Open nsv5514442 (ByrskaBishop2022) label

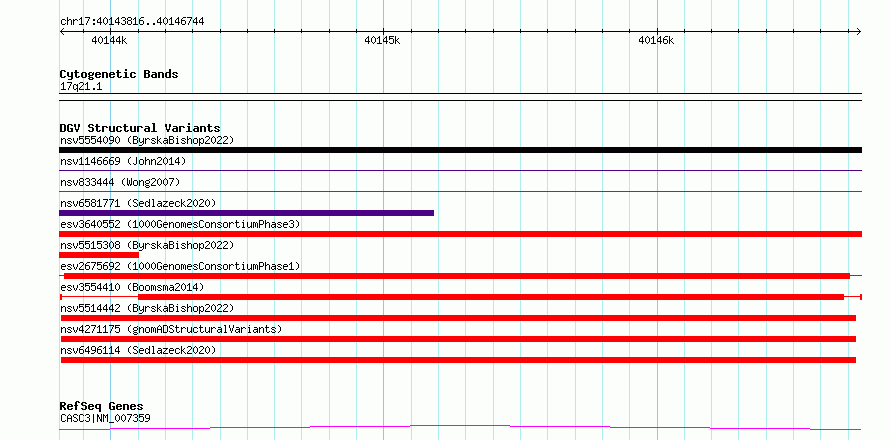(147, 308)
